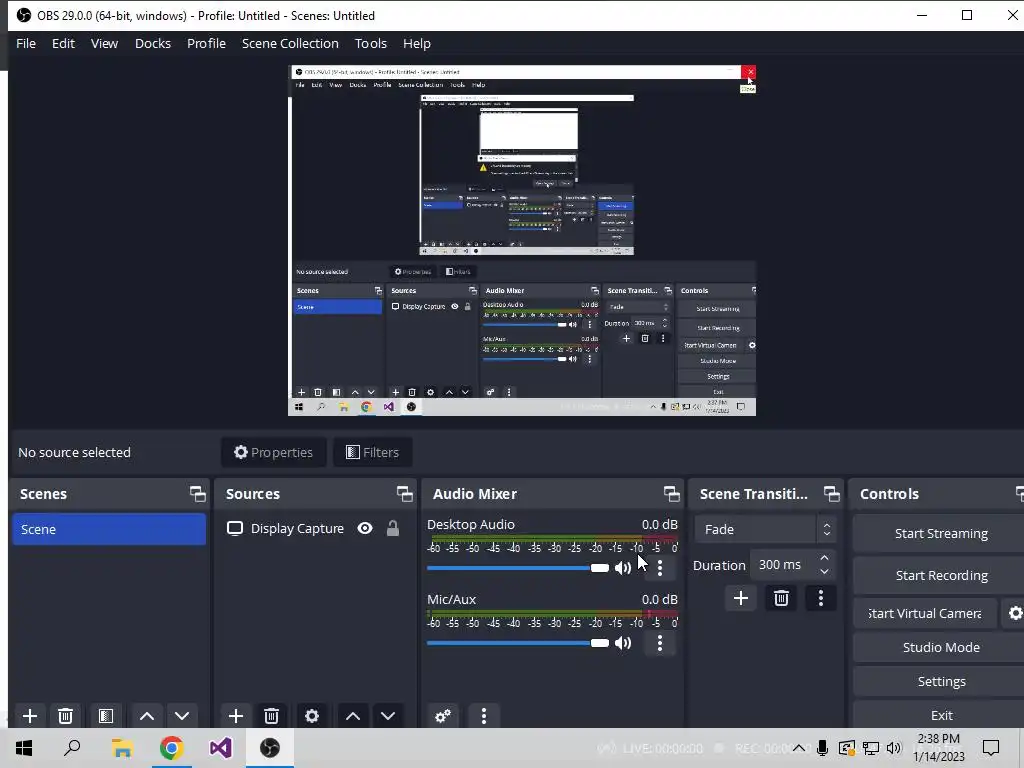
Task: Adjust Desktop Audio volume slider
Action: pyautogui.click(x=517, y=568)
